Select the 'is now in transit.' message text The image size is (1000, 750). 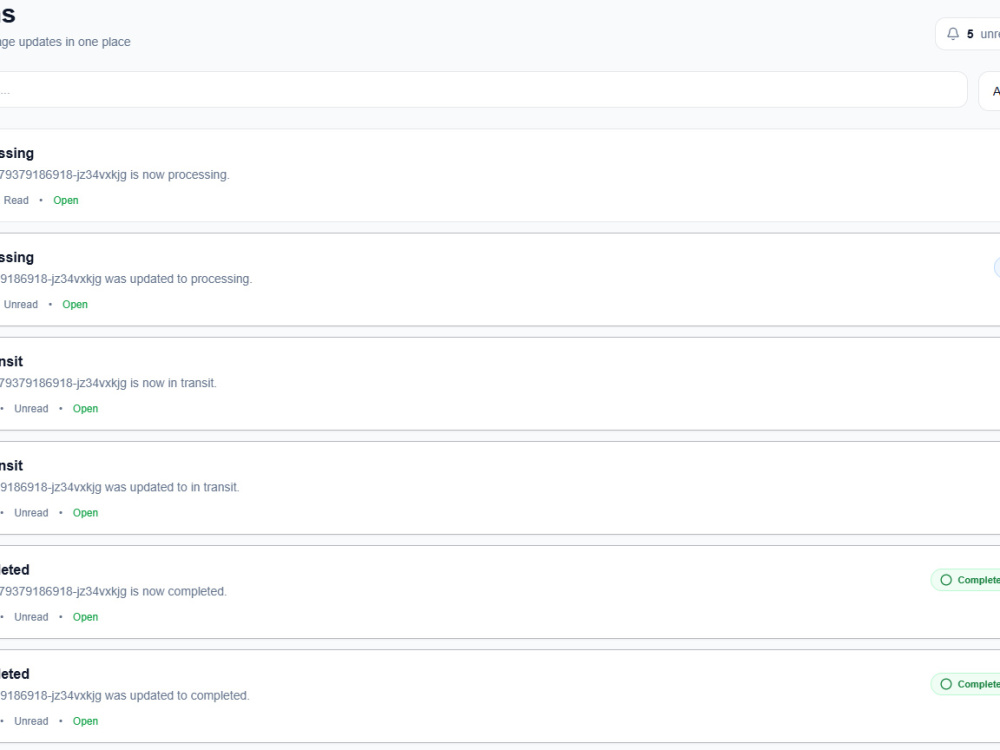[x=108, y=383]
